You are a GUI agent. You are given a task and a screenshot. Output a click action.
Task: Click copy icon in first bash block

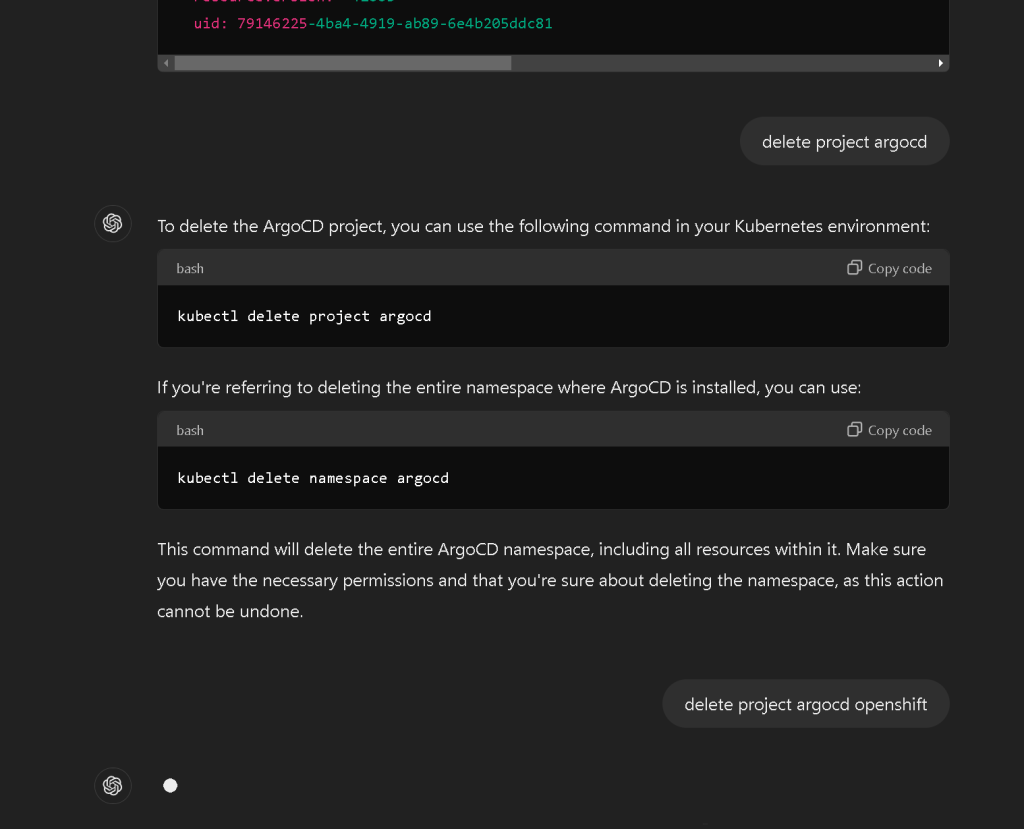coord(854,267)
